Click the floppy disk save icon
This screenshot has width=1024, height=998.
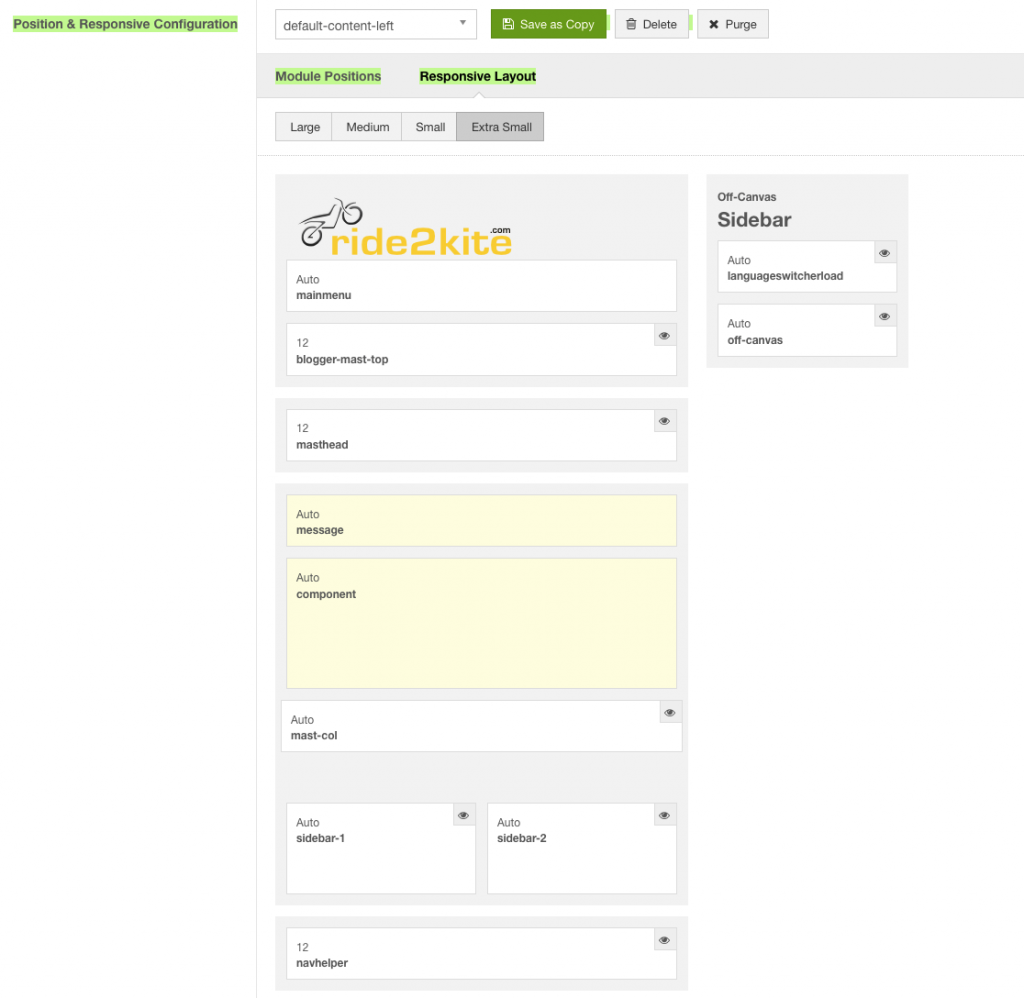(x=508, y=24)
